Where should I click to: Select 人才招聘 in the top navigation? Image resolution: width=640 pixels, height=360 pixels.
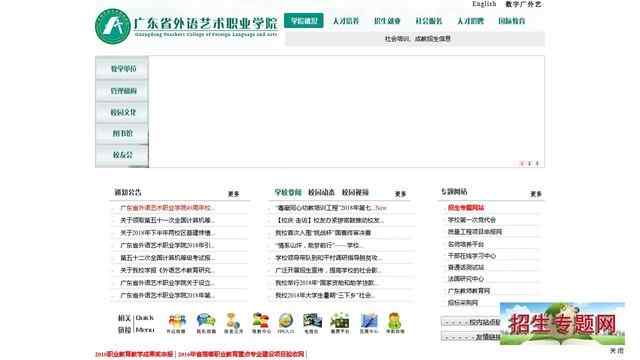click(470, 21)
